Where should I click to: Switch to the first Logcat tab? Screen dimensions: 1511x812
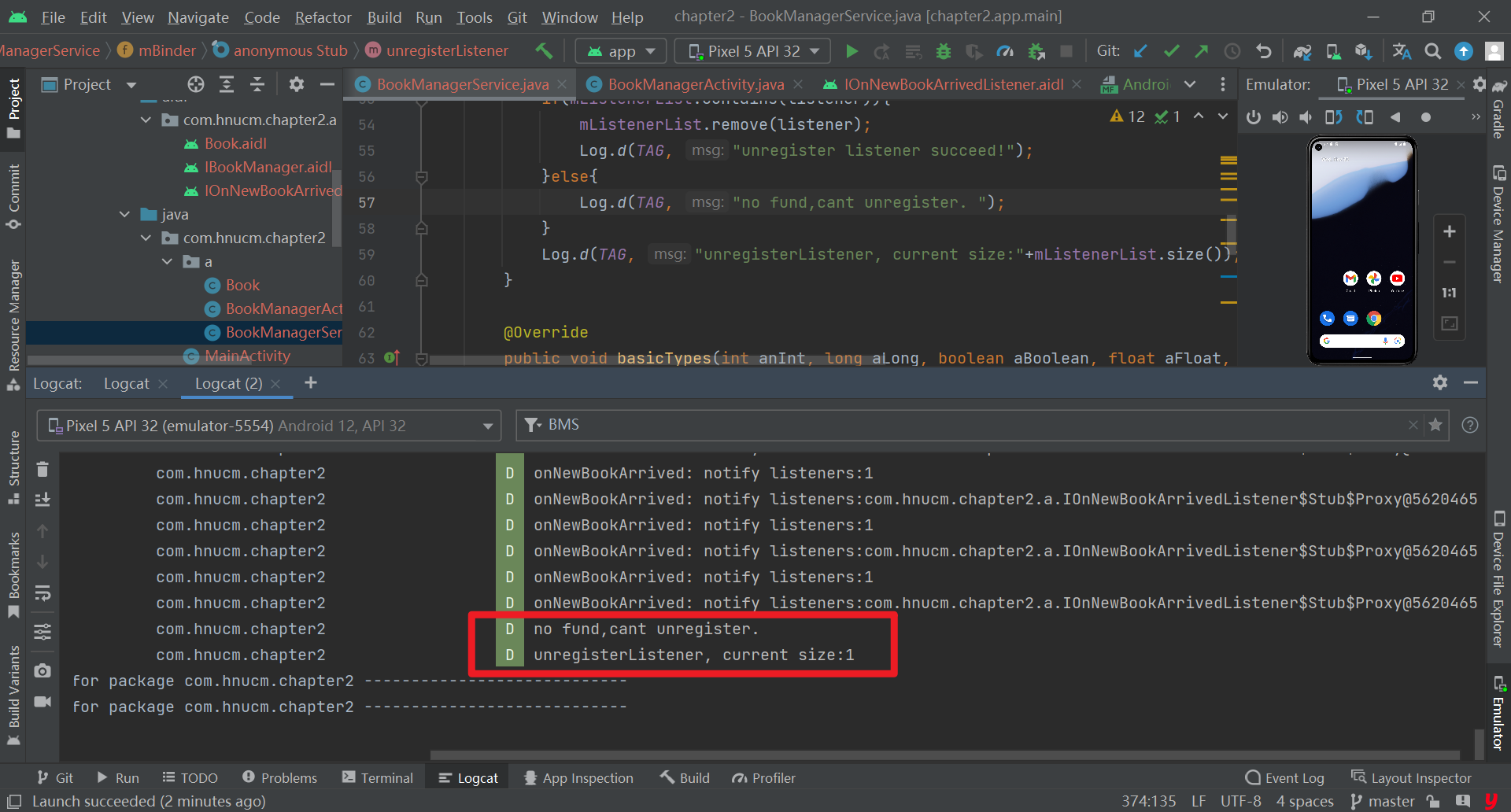pos(126,383)
